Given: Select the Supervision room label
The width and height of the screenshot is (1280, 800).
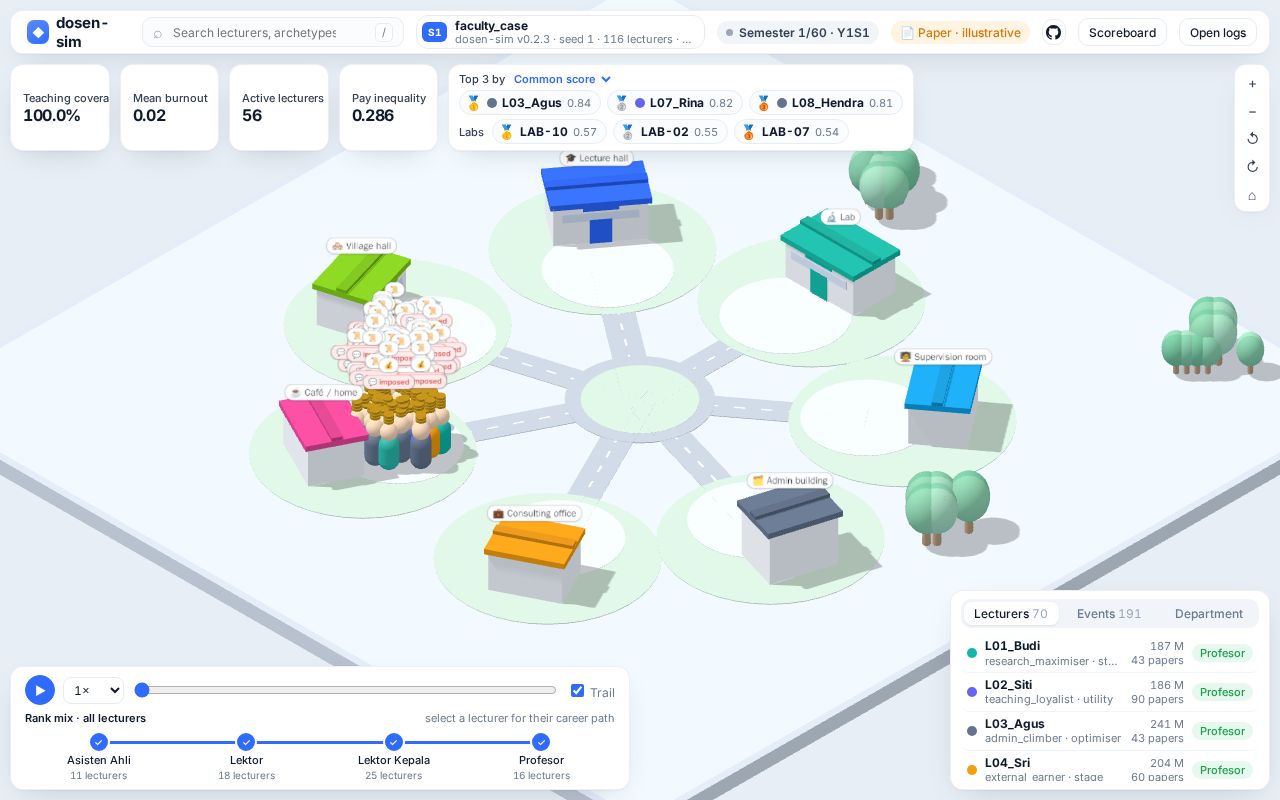Looking at the screenshot, I should (x=943, y=357).
